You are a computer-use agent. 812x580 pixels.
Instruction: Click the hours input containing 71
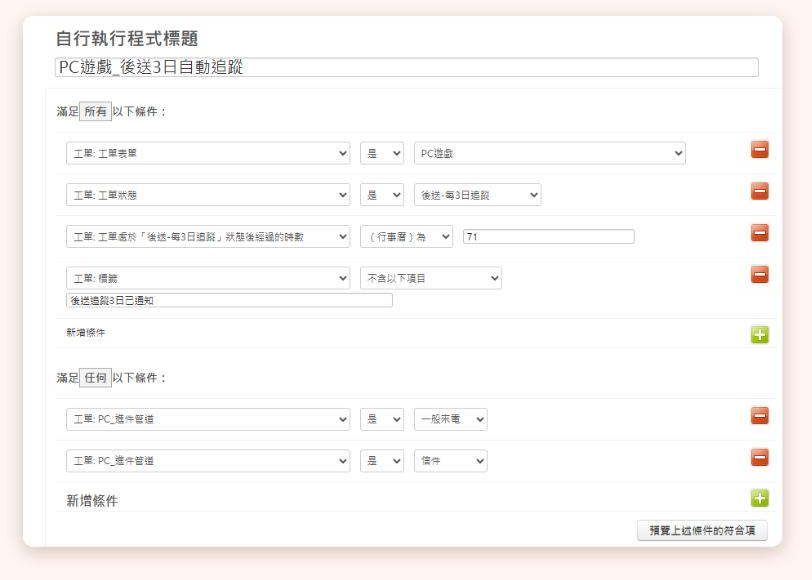[548, 237]
